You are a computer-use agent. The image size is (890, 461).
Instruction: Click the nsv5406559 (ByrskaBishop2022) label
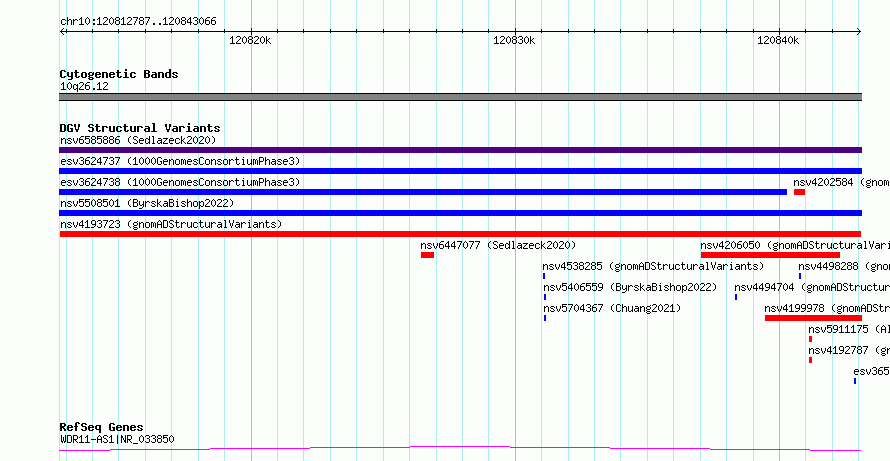pyautogui.click(x=630, y=287)
